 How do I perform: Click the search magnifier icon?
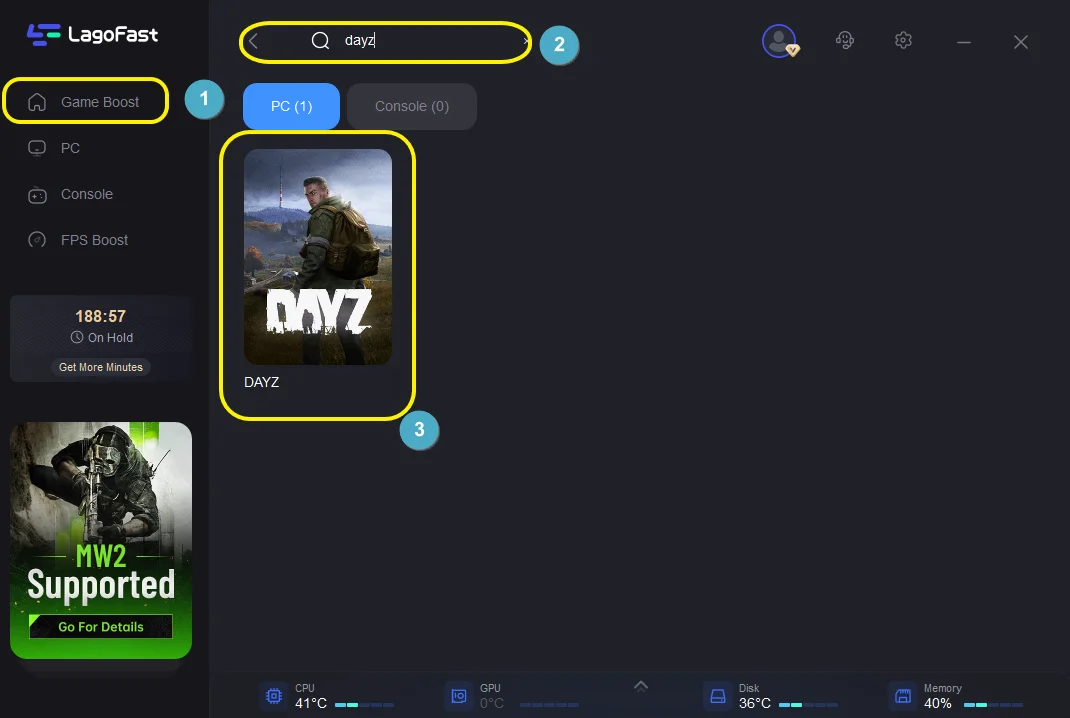pos(320,41)
